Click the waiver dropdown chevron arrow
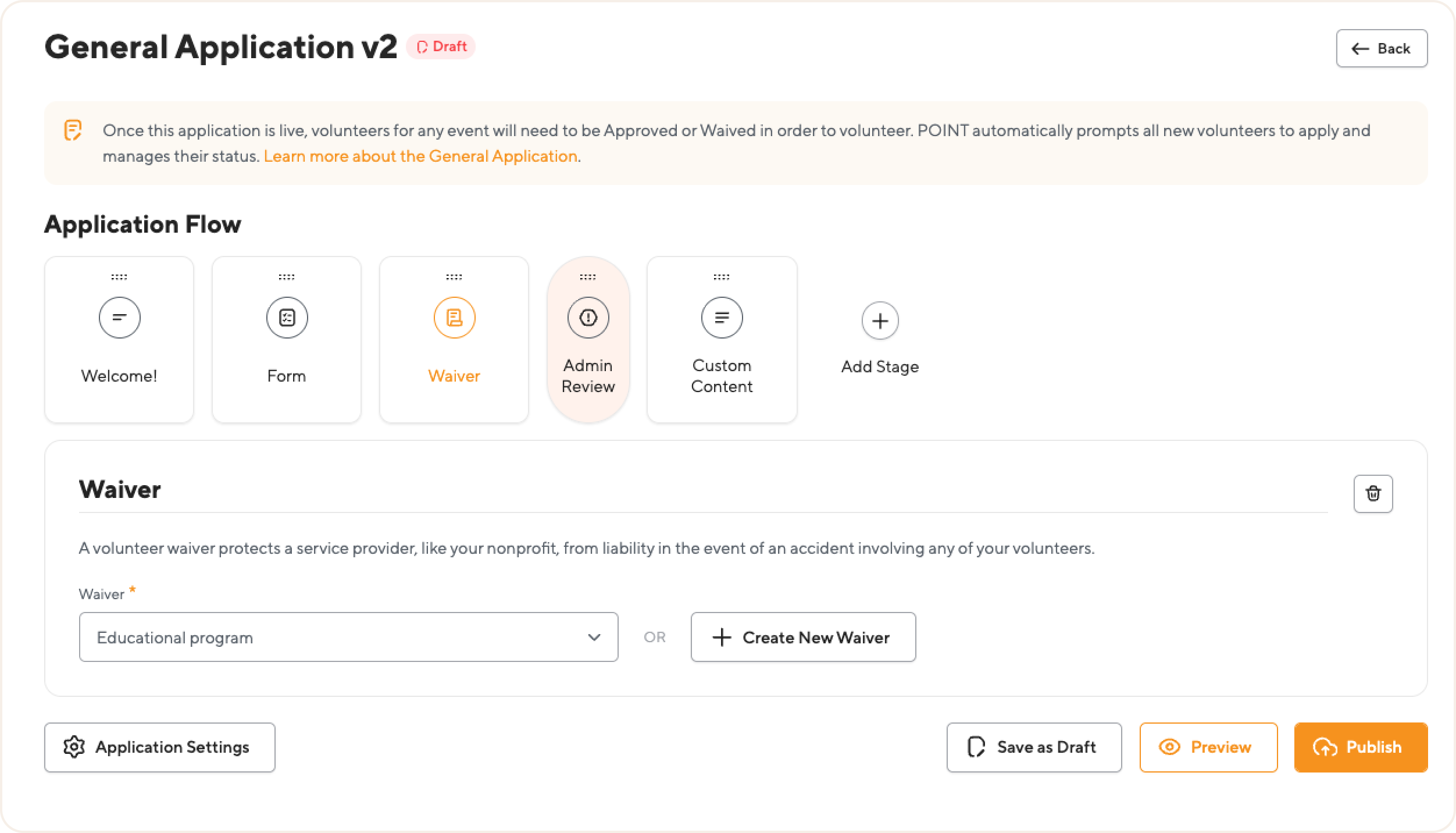The height and width of the screenshot is (833, 1456). click(x=594, y=637)
